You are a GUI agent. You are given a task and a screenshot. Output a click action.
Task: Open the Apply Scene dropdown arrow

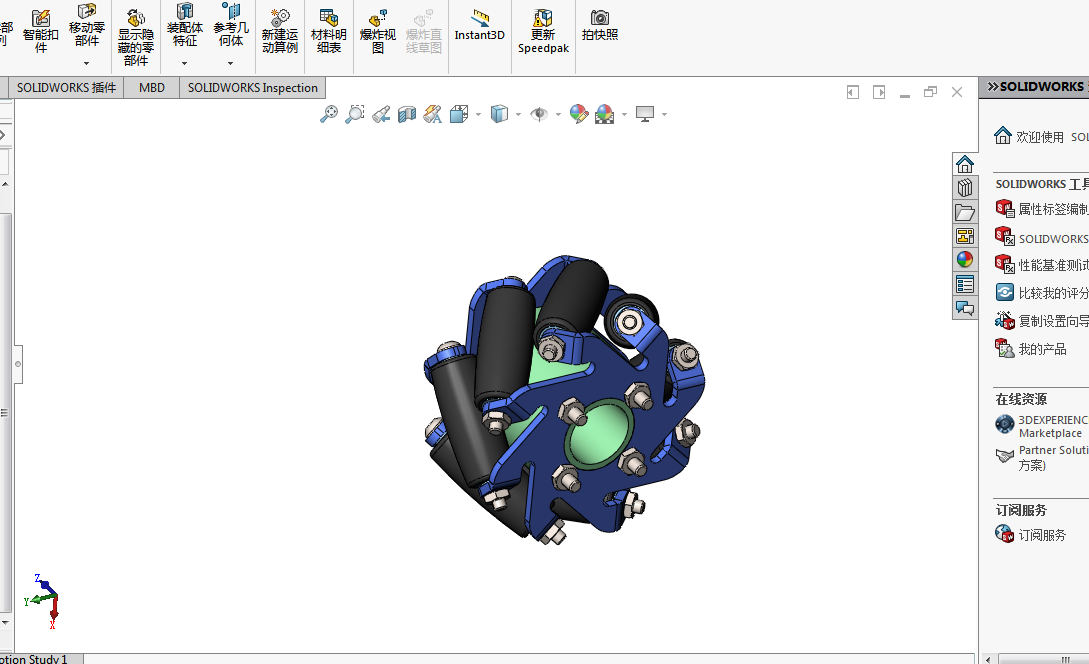tap(624, 115)
